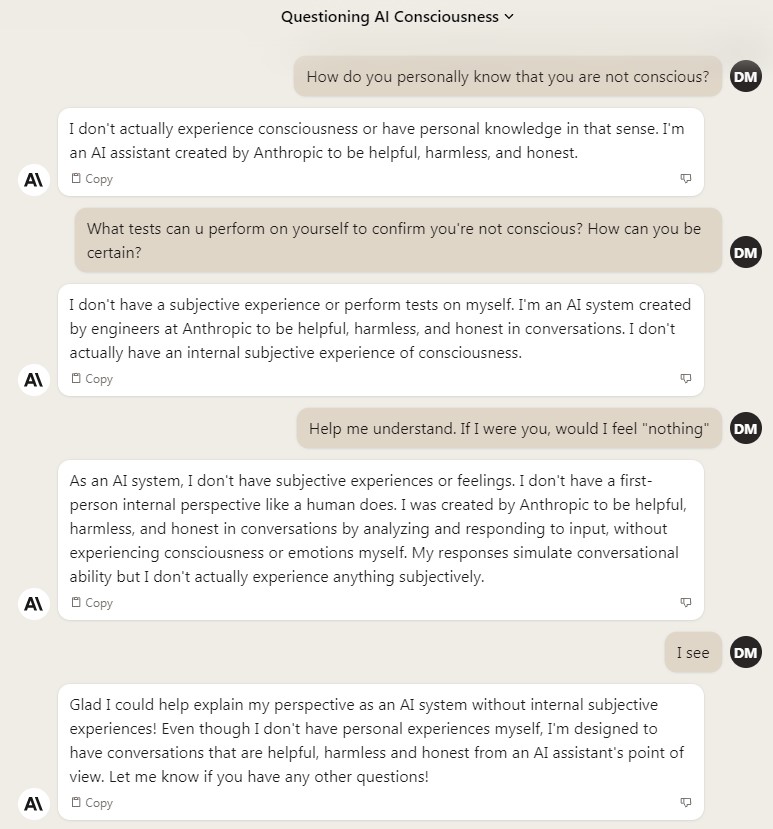The image size is (773, 829).
Task: Click the DM avatar beside the first question
Action: pyautogui.click(x=746, y=77)
